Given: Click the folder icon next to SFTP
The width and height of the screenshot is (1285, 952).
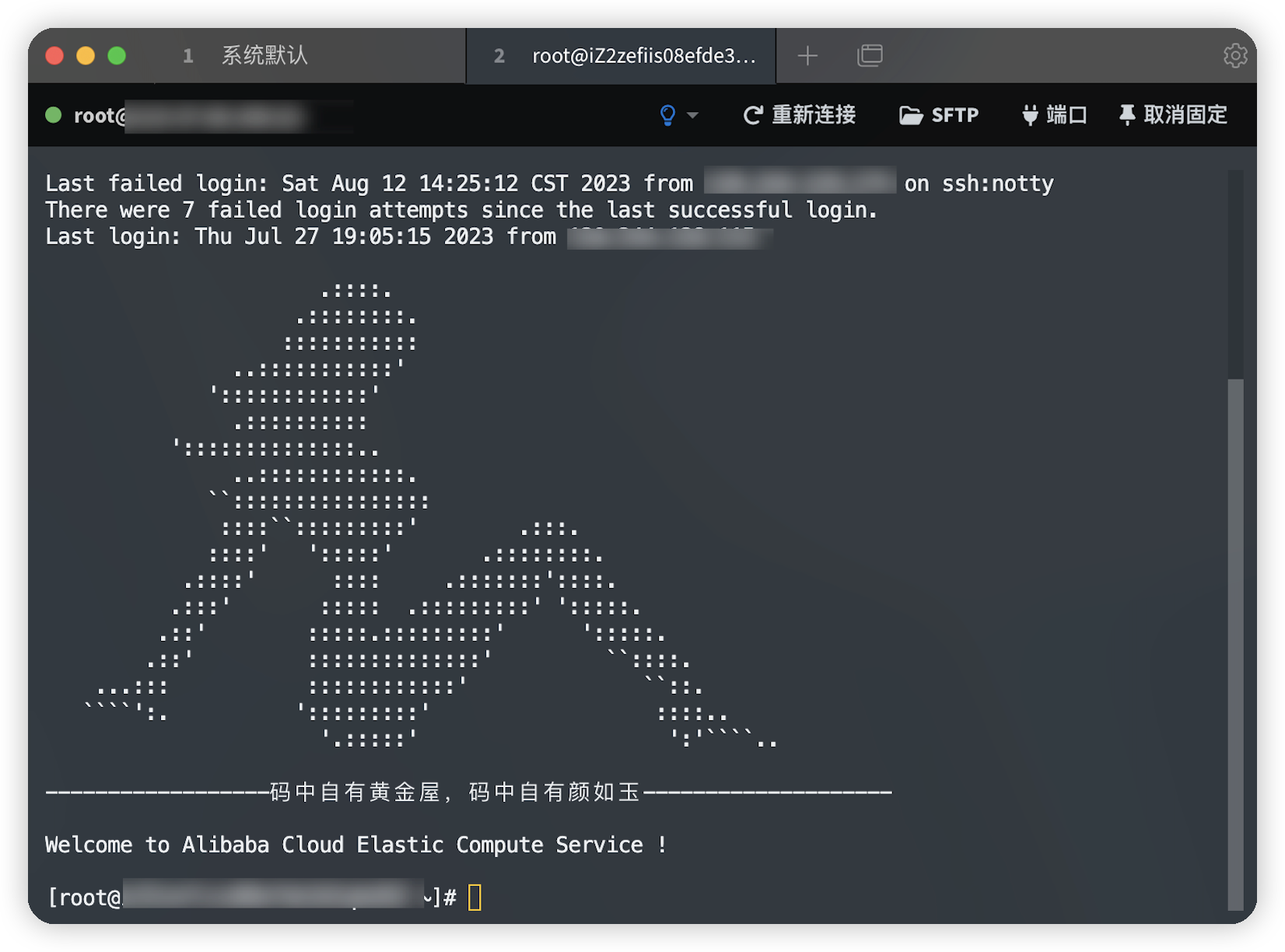Looking at the screenshot, I should coord(911,116).
